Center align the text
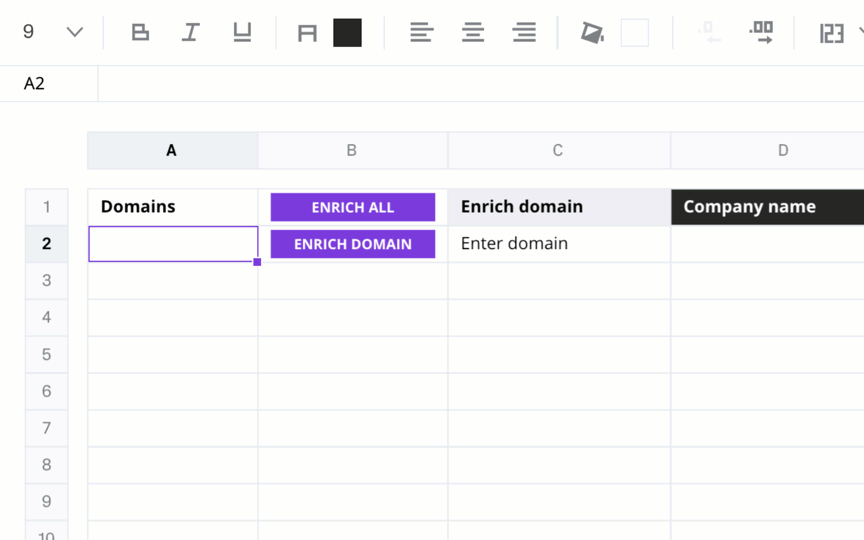The image size is (864, 540). [x=473, y=33]
